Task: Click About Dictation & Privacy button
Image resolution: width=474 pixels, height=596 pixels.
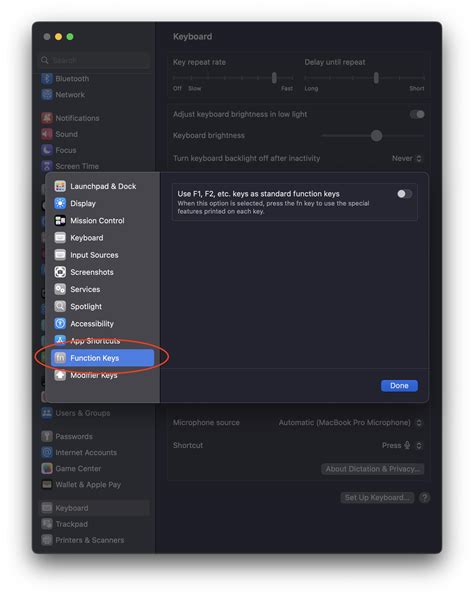Action: click(373, 469)
